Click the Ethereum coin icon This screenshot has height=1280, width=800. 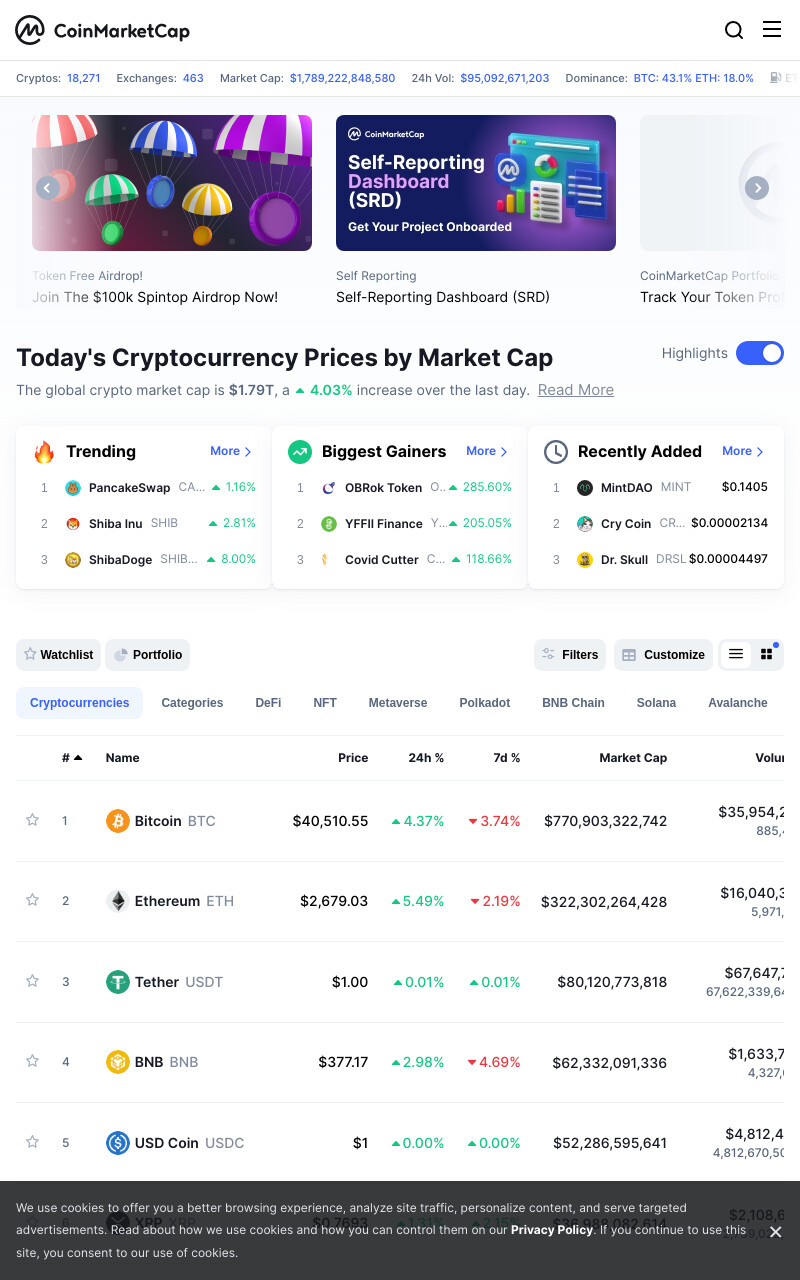pos(118,901)
